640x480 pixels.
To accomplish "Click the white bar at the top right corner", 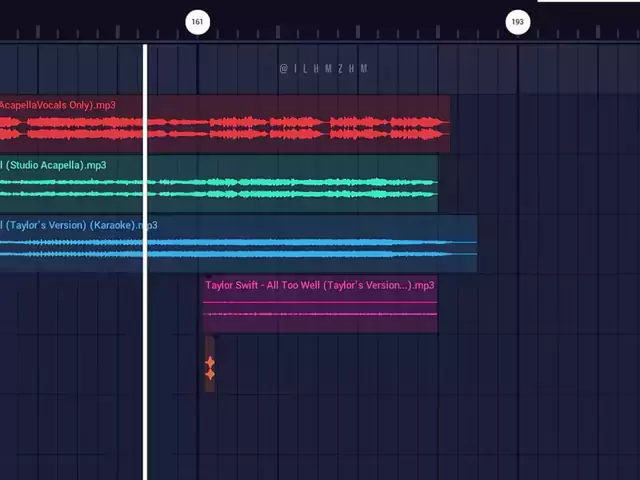I will pyautogui.click(x=588, y=2).
